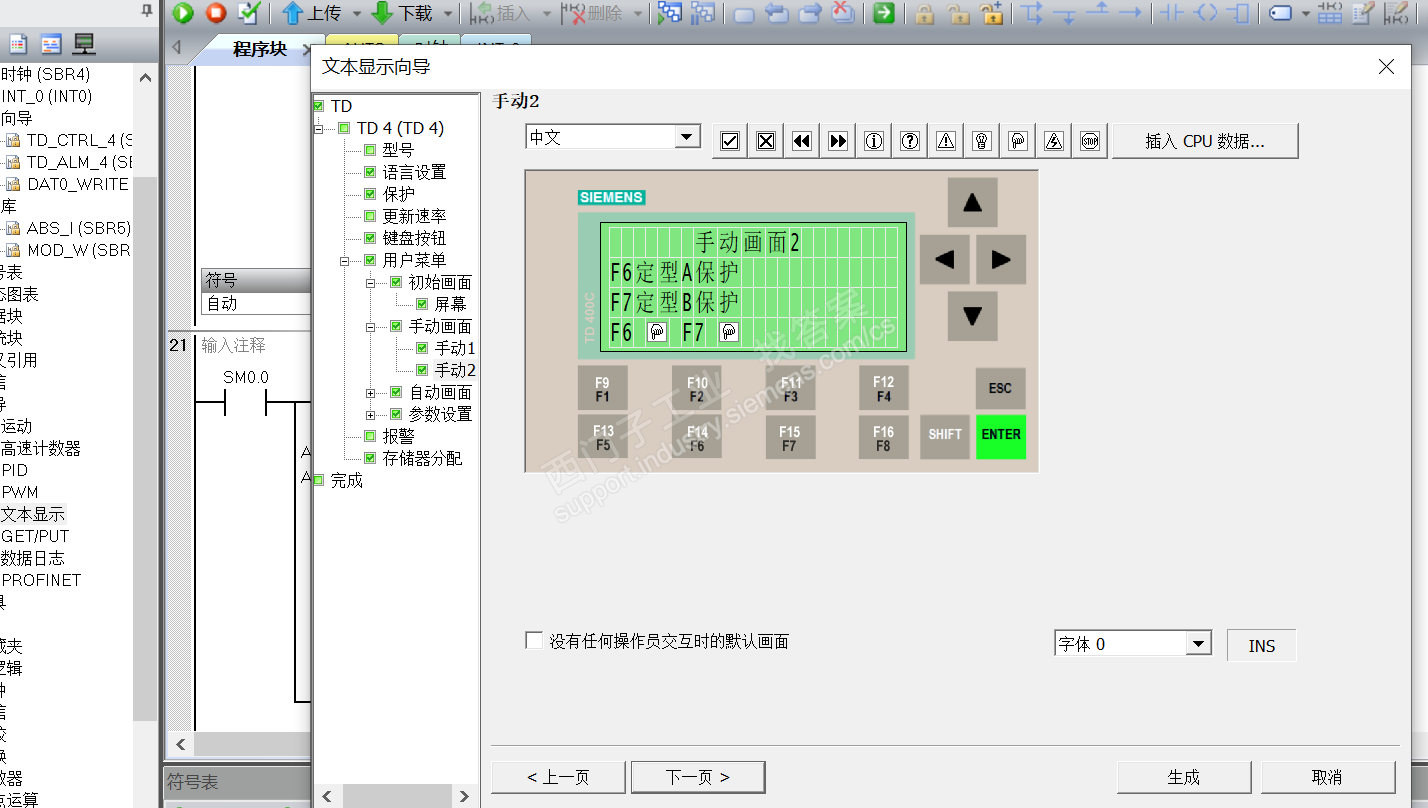Insert the accept checkmark icon into screen
Image resolution: width=1428 pixels, height=808 pixels.
pos(730,141)
